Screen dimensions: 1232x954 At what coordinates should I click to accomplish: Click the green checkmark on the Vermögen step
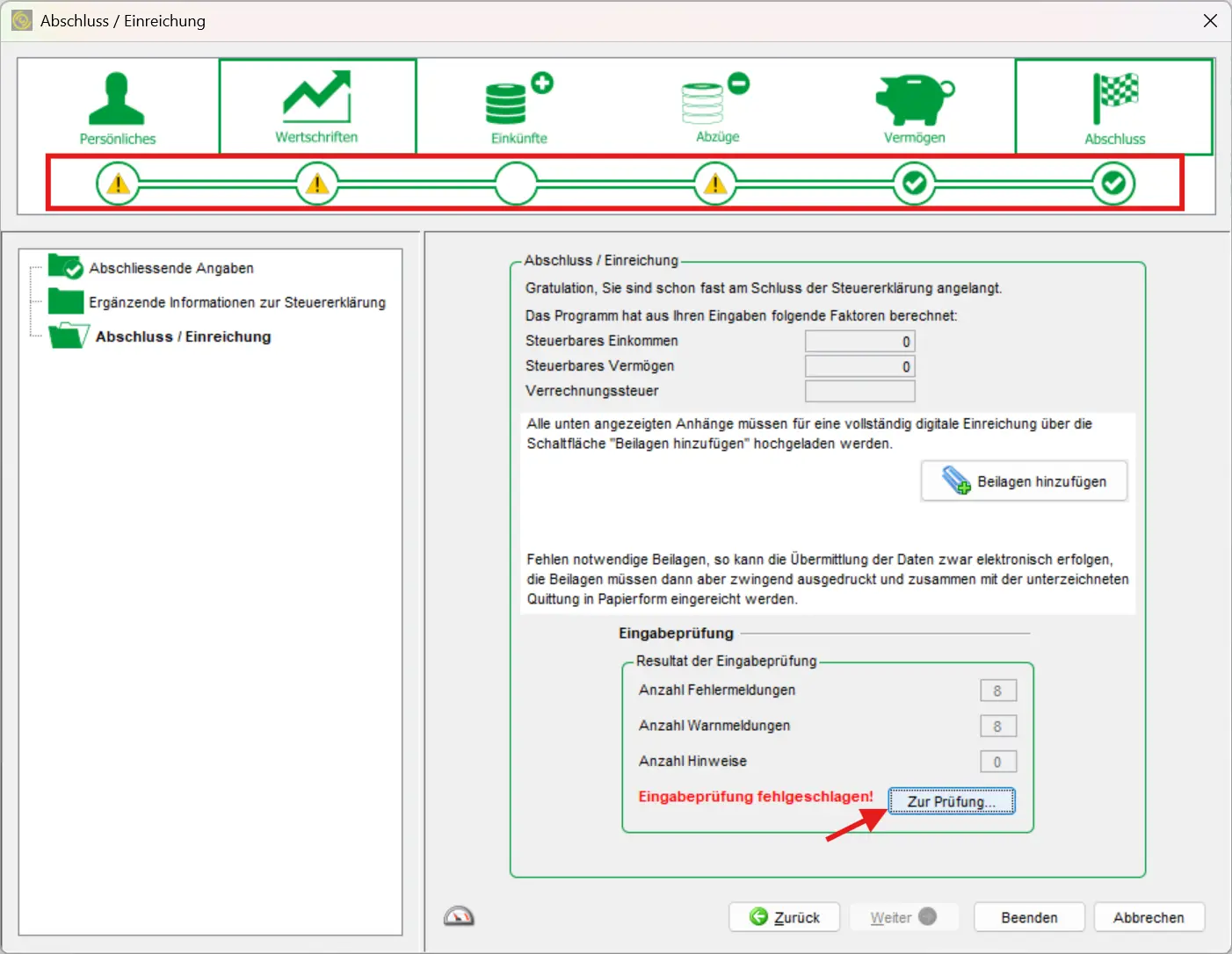click(915, 184)
